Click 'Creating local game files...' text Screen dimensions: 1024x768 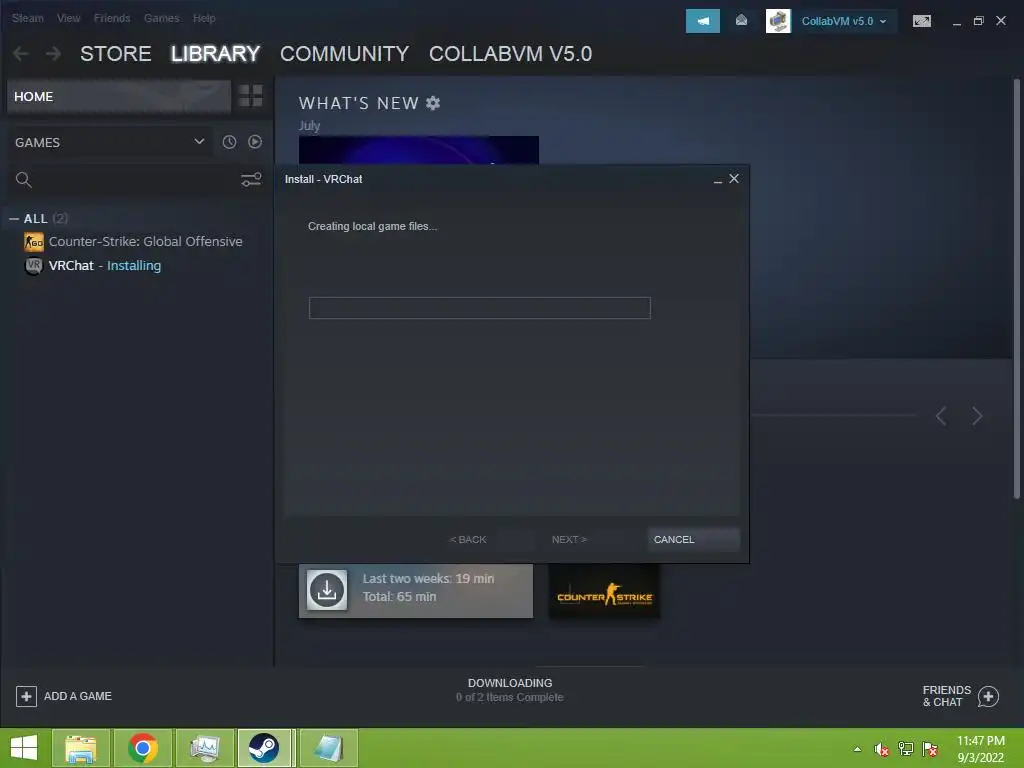372,226
